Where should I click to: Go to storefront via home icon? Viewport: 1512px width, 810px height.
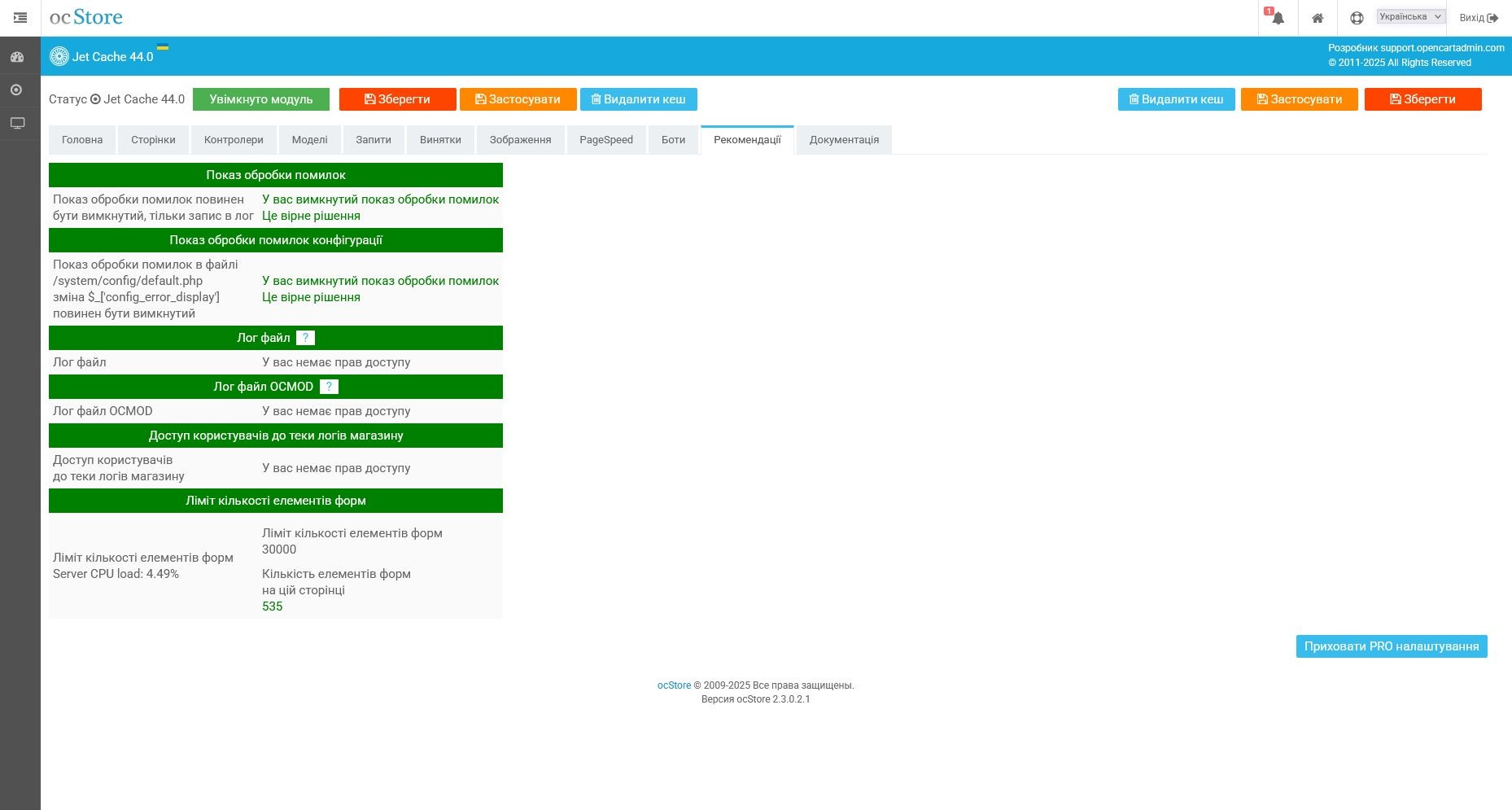(1318, 18)
